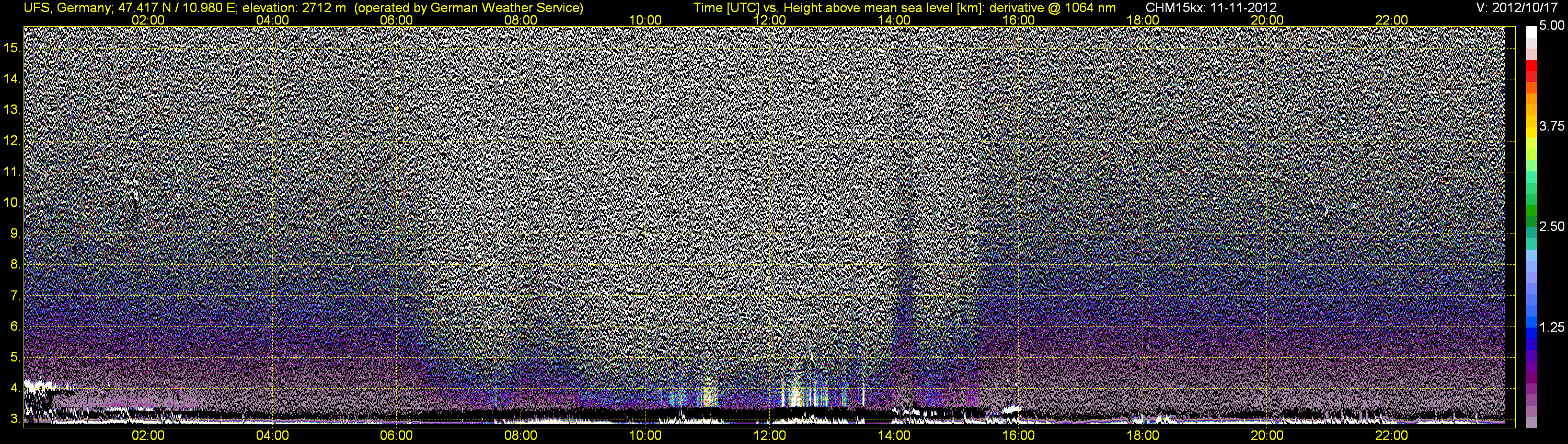Click the height axis label "9."
Viewport: 1568px width, 444px height.
[x=16, y=234]
